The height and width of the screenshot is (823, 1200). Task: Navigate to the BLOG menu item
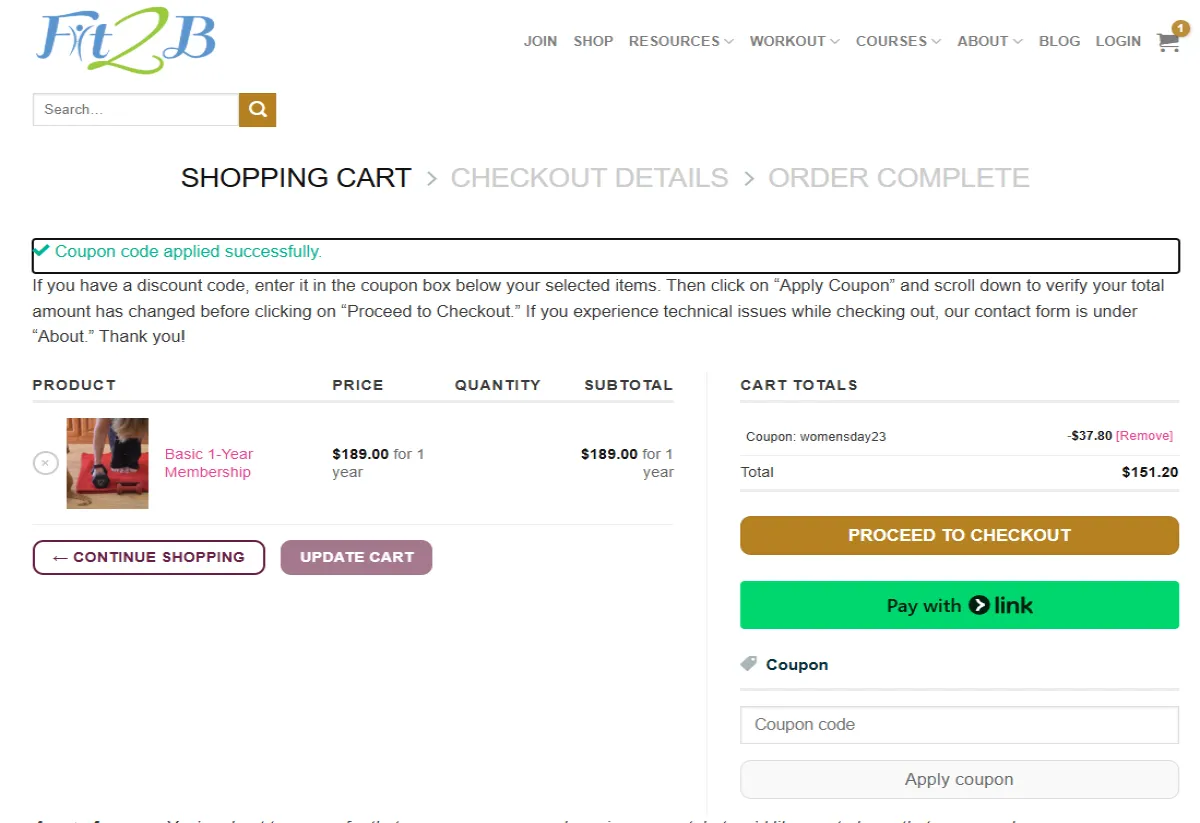[1059, 41]
